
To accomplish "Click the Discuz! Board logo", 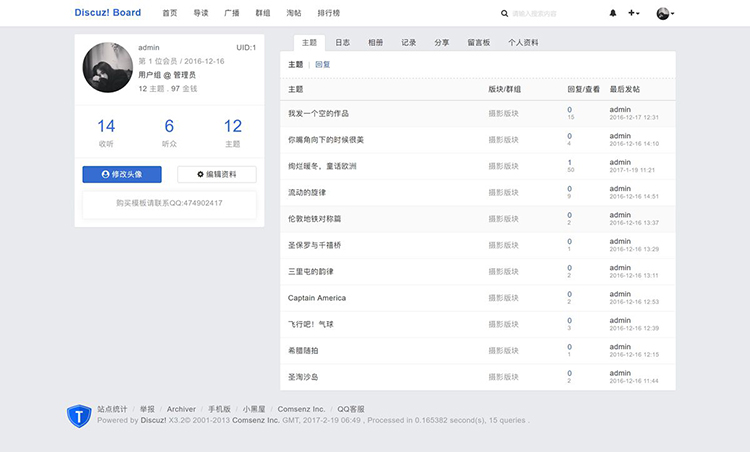I will coord(108,13).
